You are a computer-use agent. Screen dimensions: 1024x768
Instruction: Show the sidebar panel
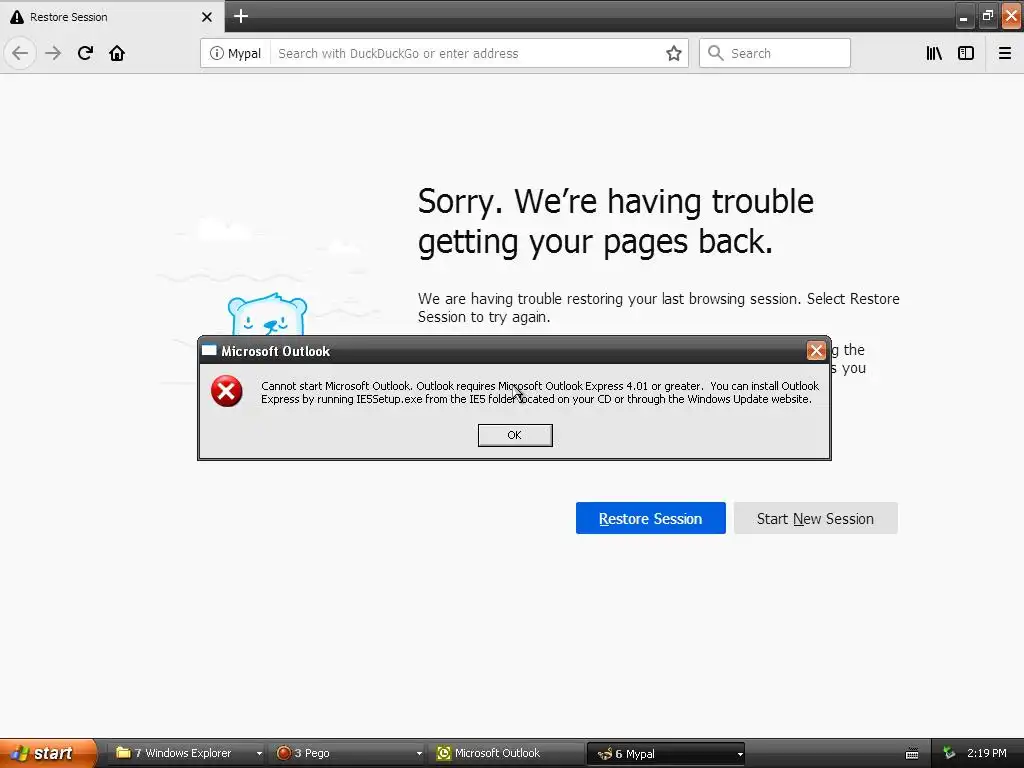pos(966,53)
